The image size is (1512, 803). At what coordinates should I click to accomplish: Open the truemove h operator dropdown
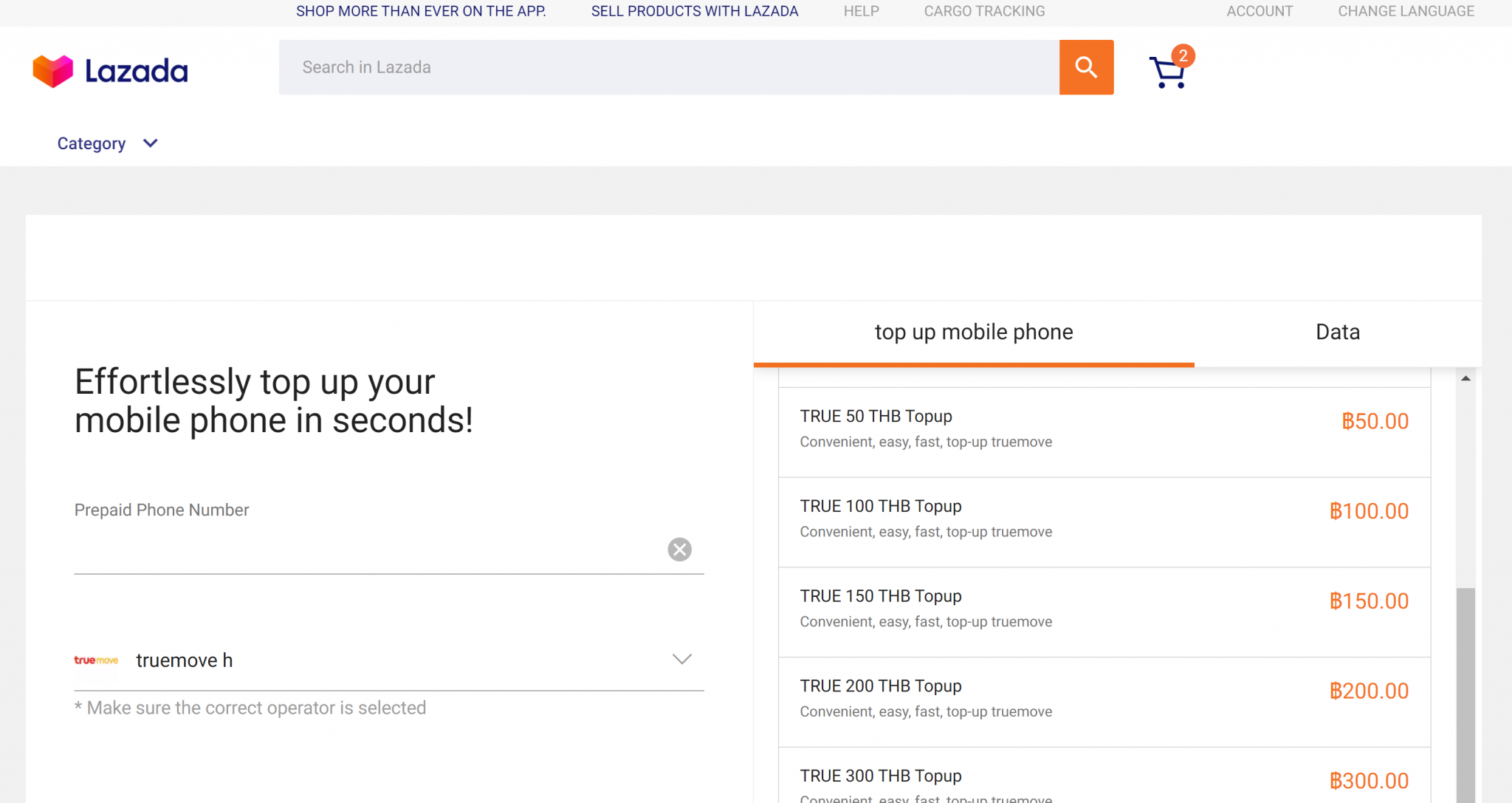pos(389,660)
